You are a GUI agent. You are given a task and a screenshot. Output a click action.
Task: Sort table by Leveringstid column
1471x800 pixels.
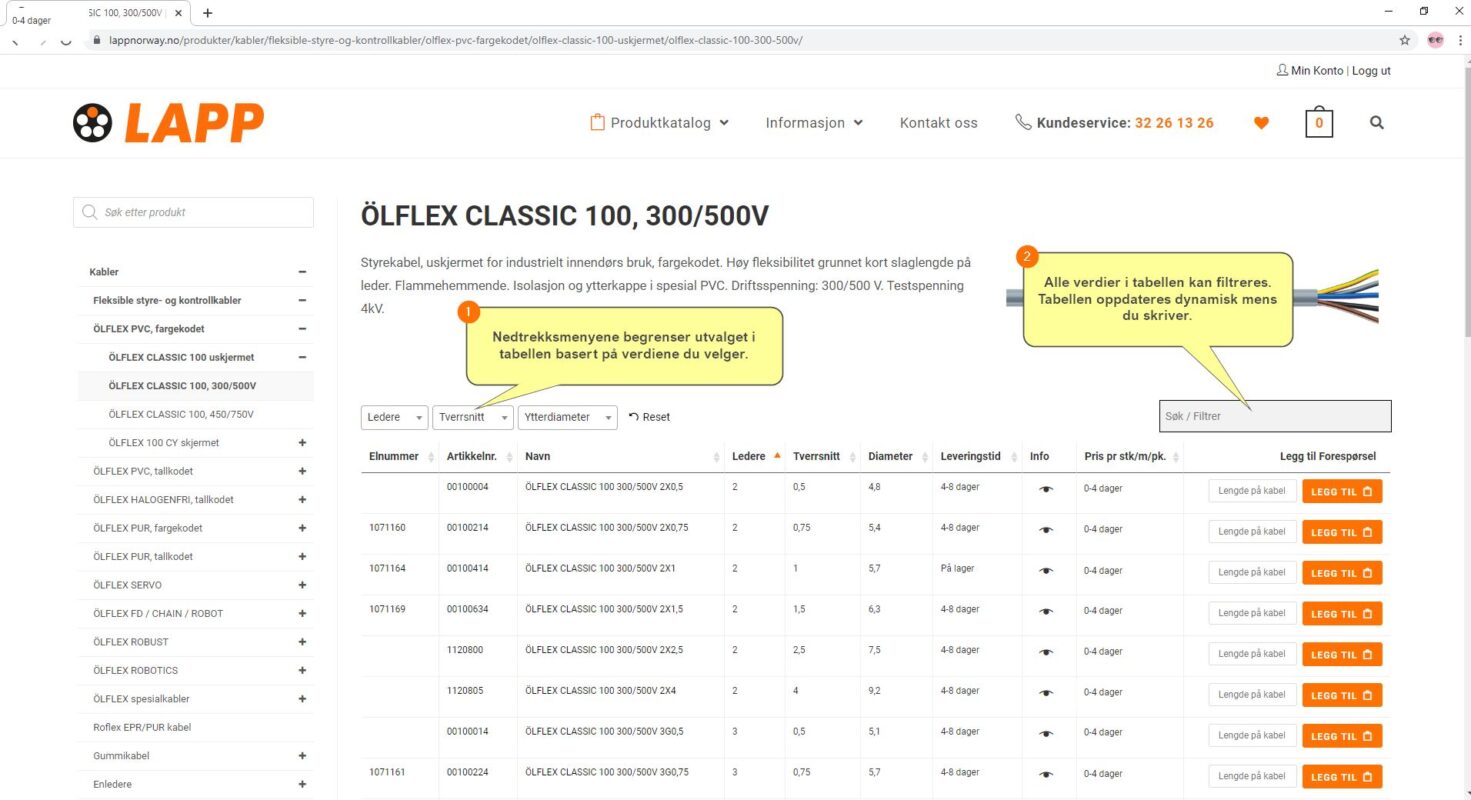[x=977, y=456]
